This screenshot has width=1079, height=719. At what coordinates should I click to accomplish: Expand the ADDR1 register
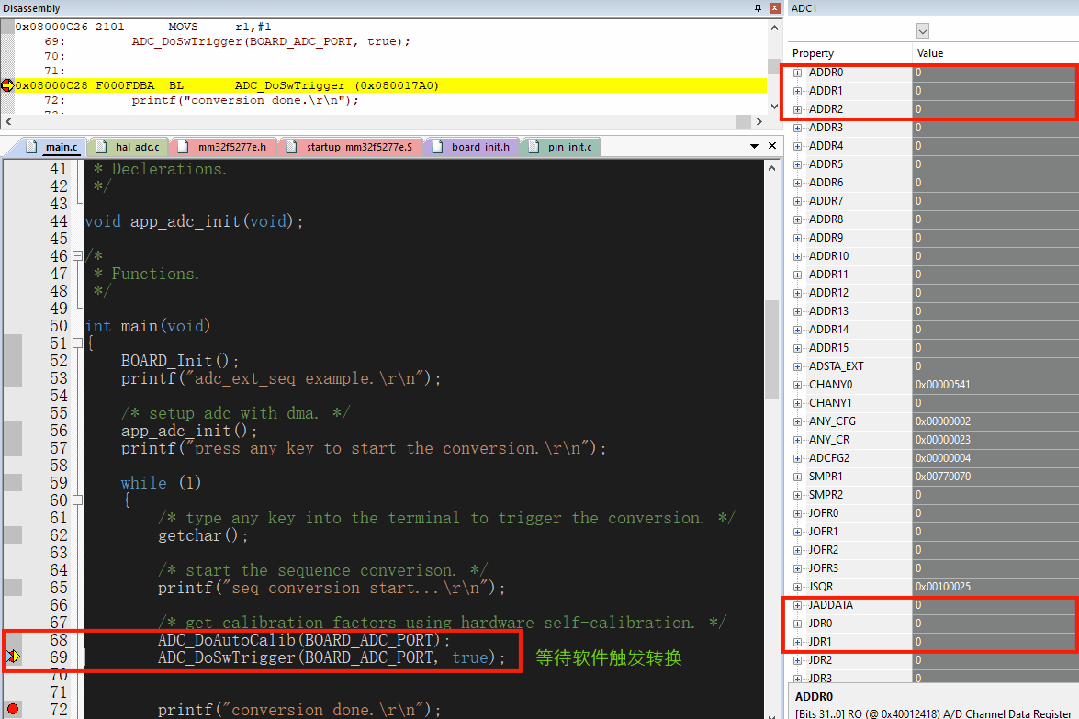tap(798, 91)
